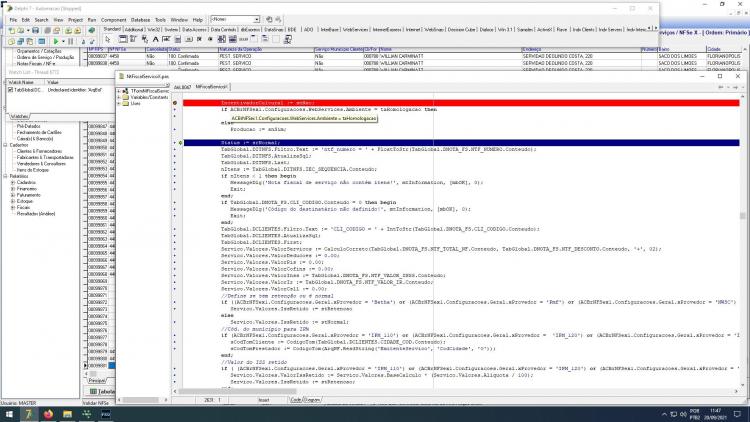Click the Pause program toolbar icon
The width and height of the screenshot is (750, 422).
click(x=70, y=42)
